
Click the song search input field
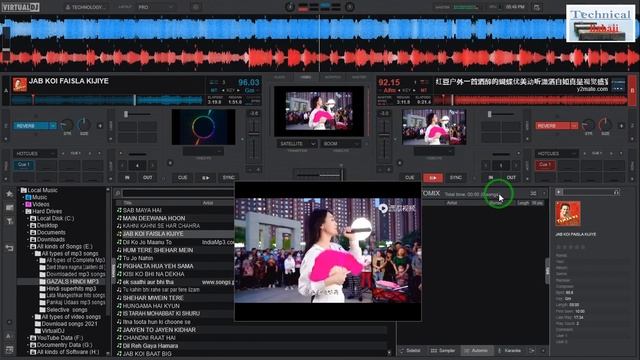click(178, 193)
